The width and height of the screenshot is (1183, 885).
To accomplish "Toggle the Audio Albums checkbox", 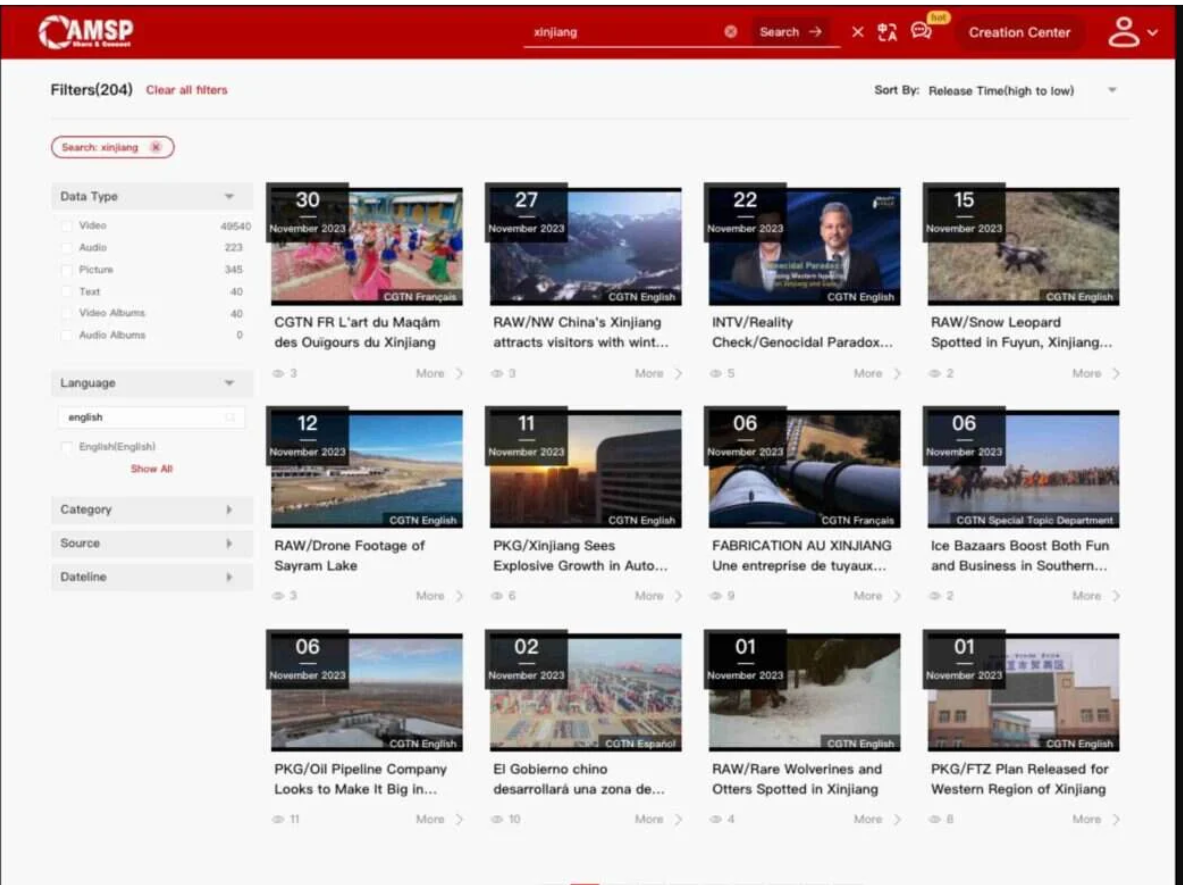I will click(x=66, y=335).
